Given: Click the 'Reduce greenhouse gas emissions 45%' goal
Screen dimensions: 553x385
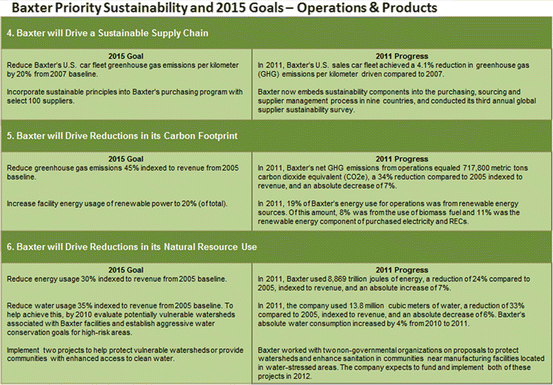Looking at the screenshot, I should click(x=123, y=172).
